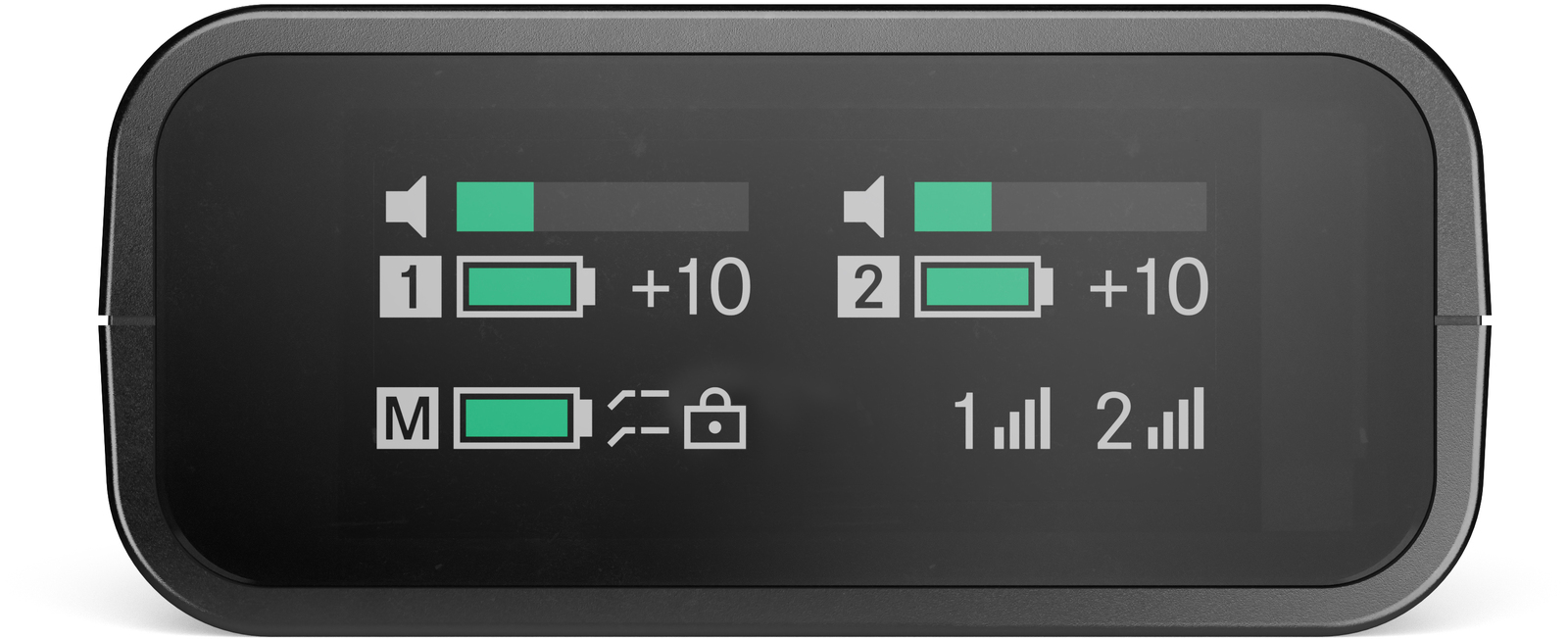
Task: Click grey unfilled area of right level meter
Action: point(1099,207)
